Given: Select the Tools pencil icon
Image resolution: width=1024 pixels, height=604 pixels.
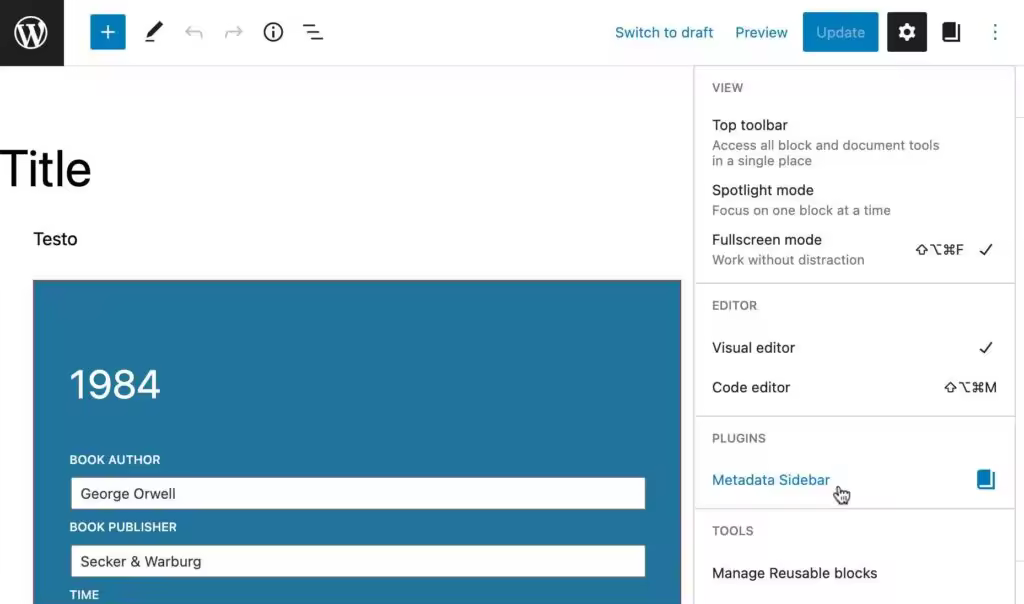Looking at the screenshot, I should coord(153,32).
